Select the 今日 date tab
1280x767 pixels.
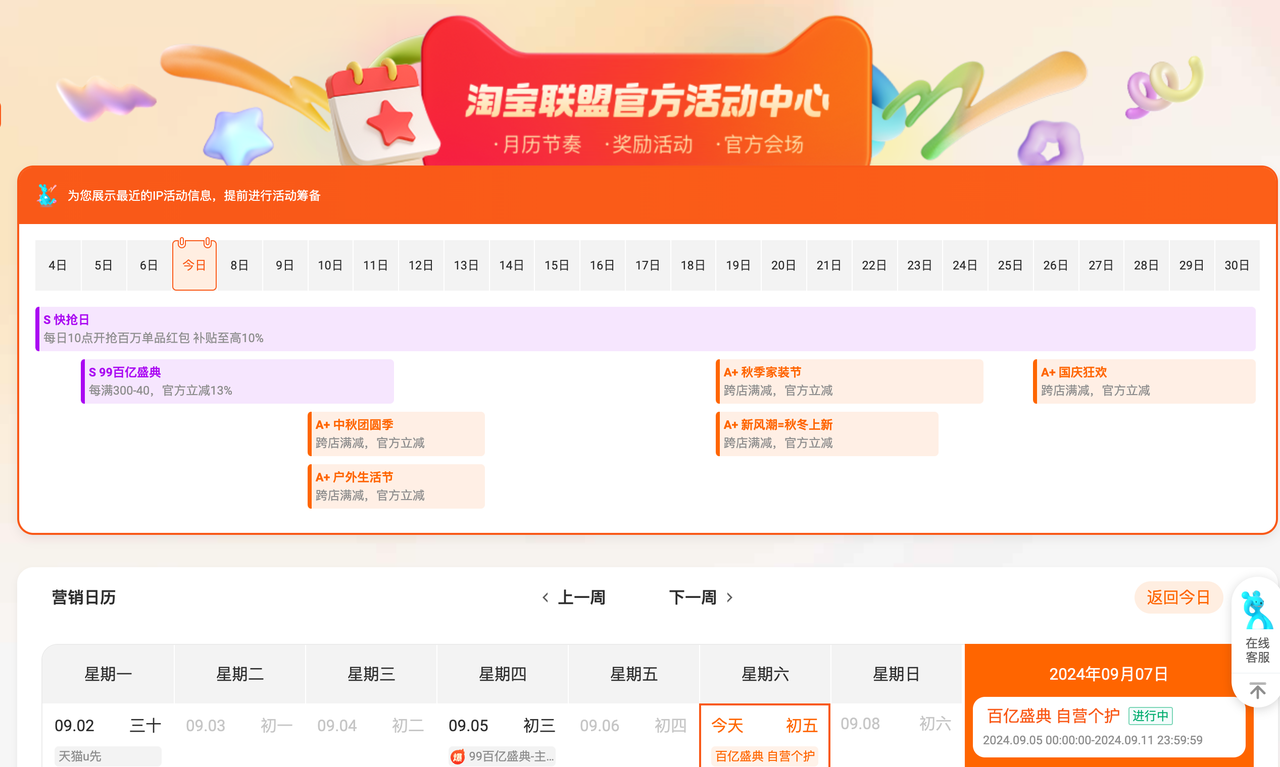[194, 265]
